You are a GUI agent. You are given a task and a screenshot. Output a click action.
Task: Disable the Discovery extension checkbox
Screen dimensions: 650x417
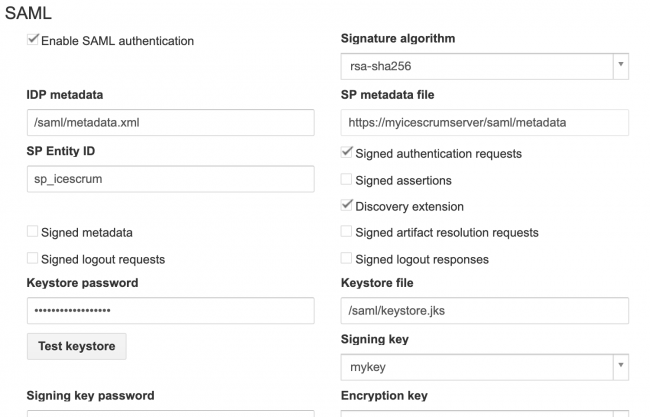[347, 206]
